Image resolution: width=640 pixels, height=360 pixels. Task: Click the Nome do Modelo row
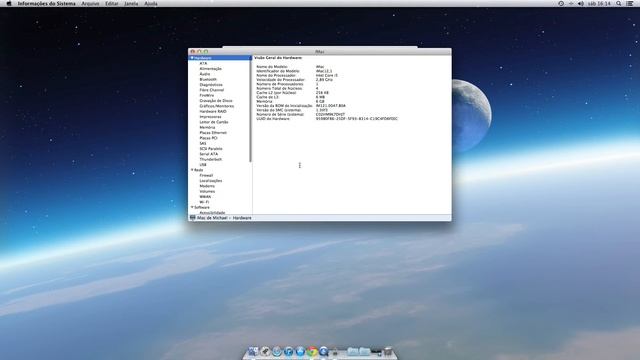(x=290, y=67)
